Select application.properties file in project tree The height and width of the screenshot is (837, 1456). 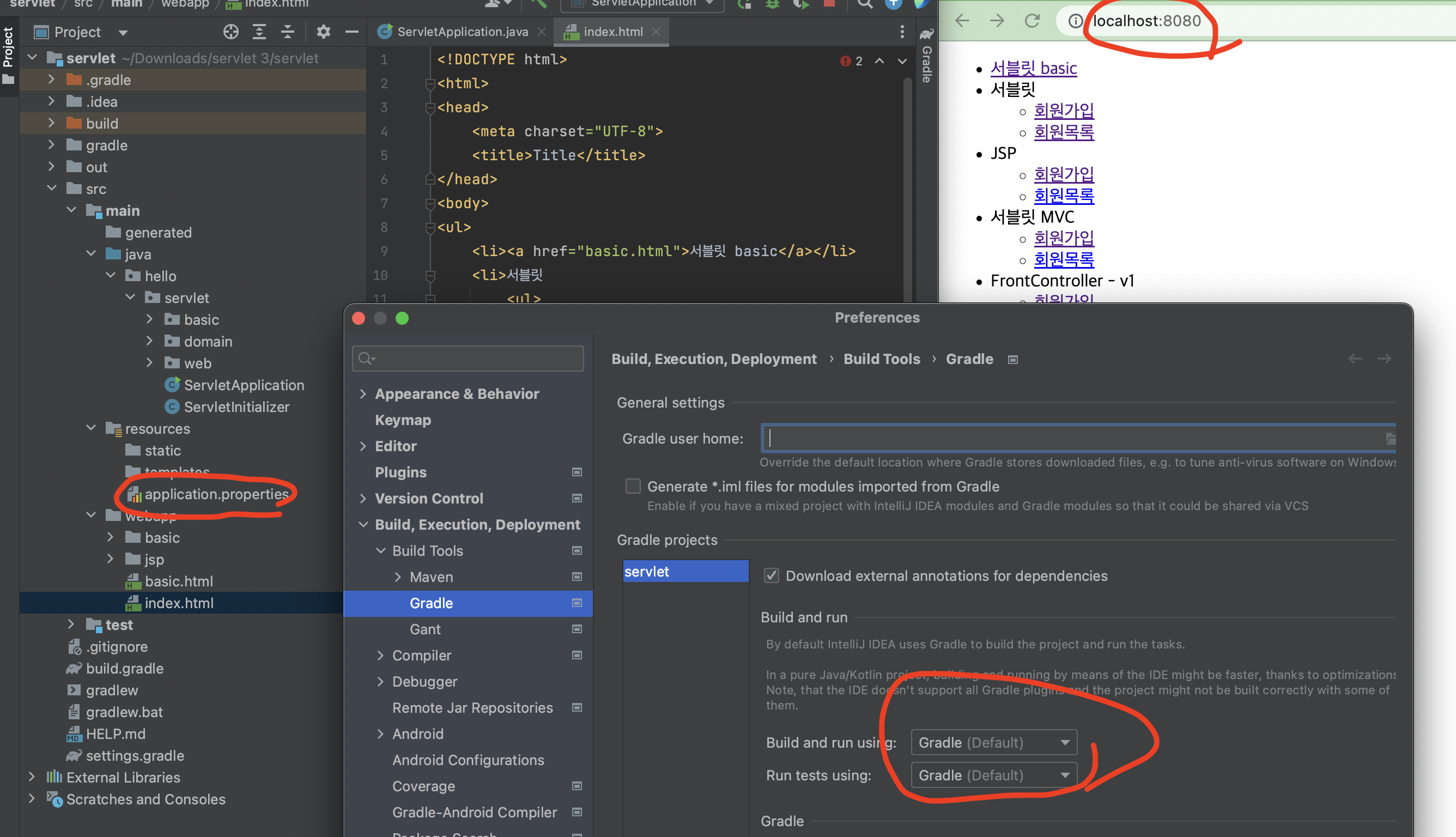click(216, 494)
